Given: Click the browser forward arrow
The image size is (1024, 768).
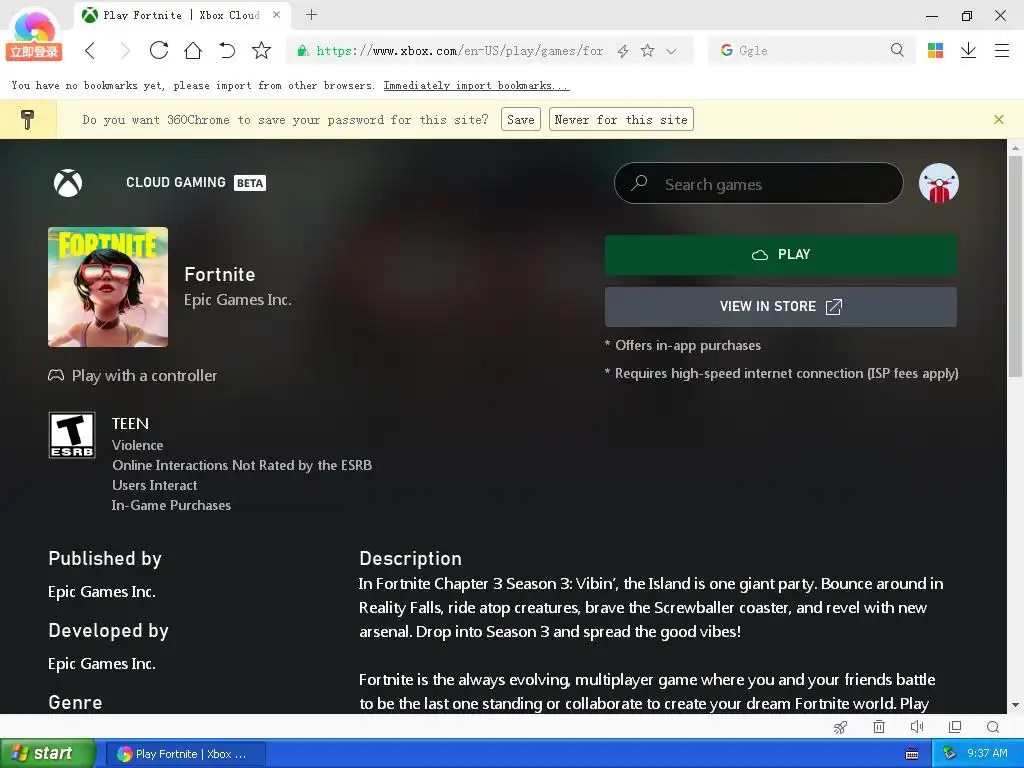Looking at the screenshot, I should click(x=125, y=50).
